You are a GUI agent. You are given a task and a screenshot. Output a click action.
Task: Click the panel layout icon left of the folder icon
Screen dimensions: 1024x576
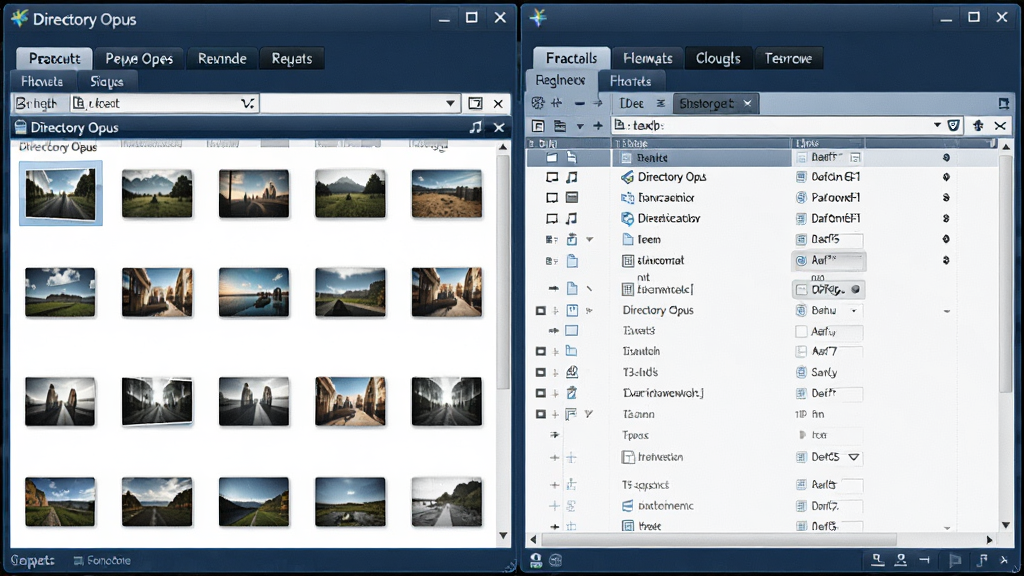click(538, 125)
